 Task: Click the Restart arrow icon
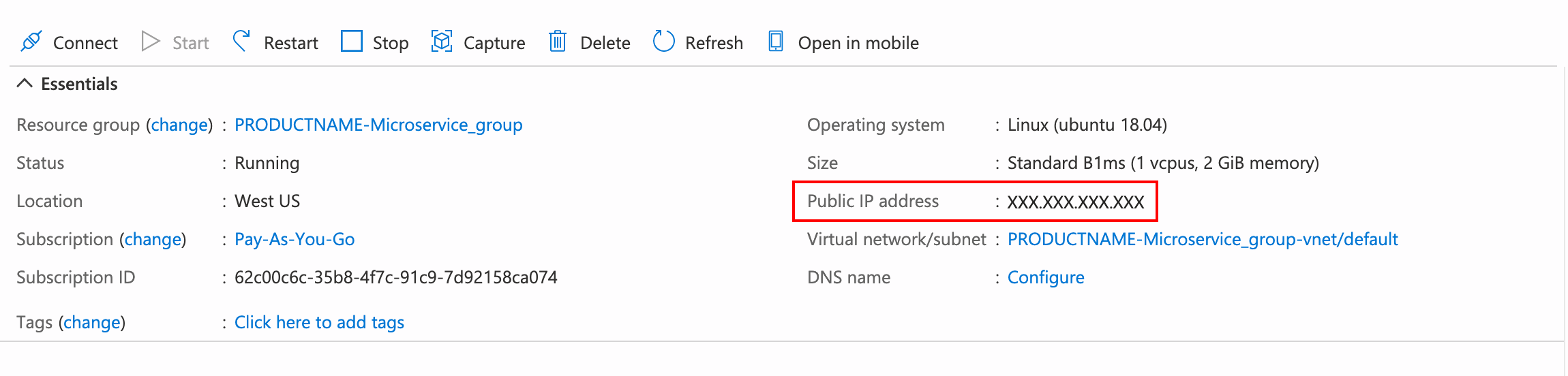pyautogui.click(x=241, y=42)
